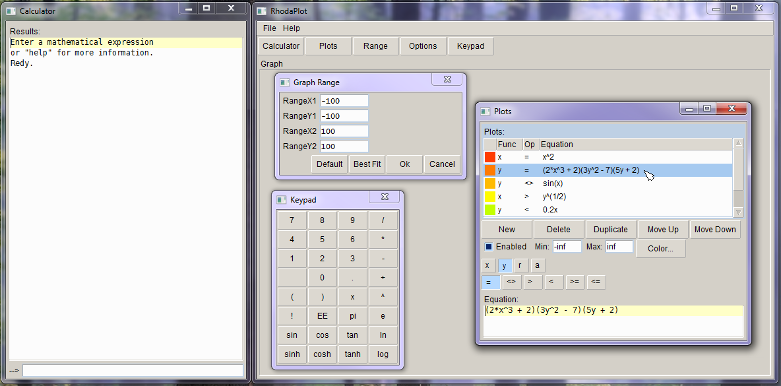Click the Plots toolbar button

pyautogui.click(x=328, y=46)
